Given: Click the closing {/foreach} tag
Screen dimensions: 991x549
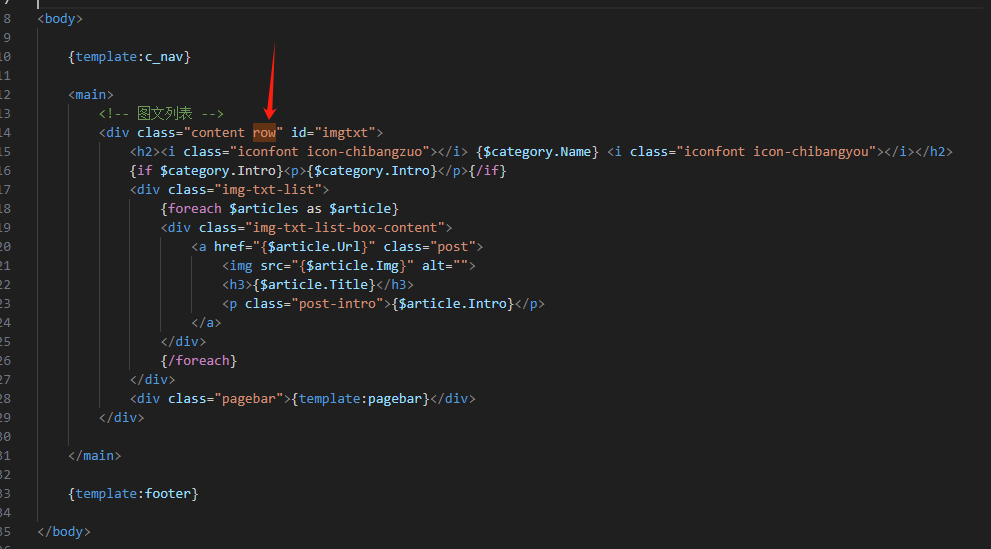Looking at the screenshot, I should click(x=198, y=360).
